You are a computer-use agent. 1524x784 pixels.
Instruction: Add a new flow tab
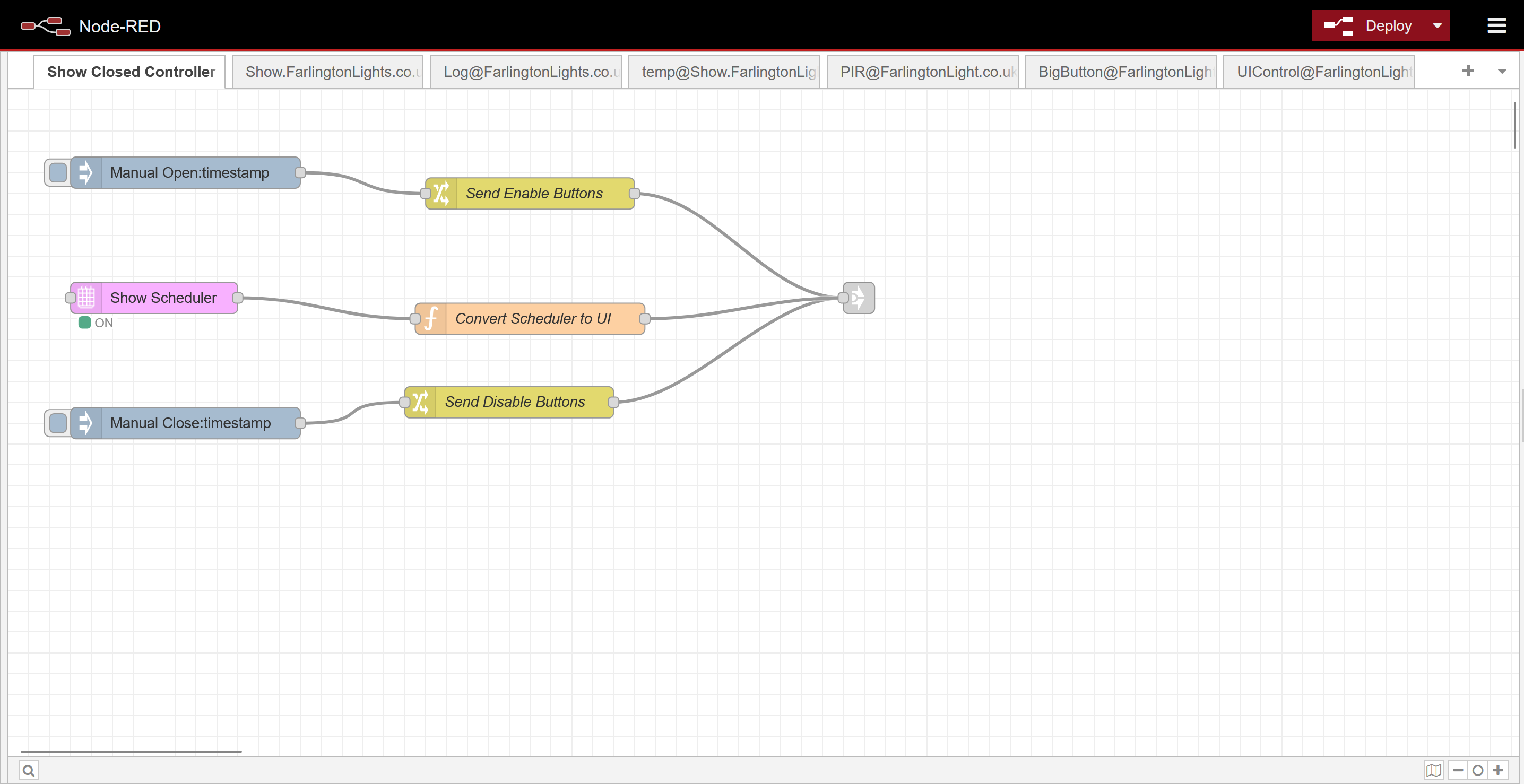click(x=1468, y=72)
